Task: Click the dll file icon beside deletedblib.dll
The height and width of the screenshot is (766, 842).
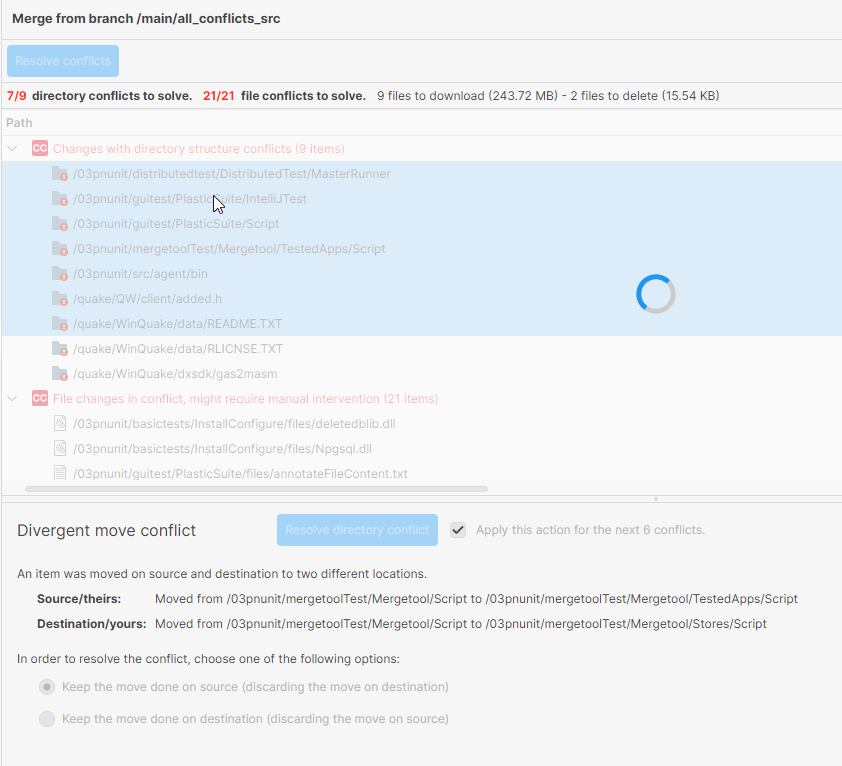Action: click(x=60, y=423)
